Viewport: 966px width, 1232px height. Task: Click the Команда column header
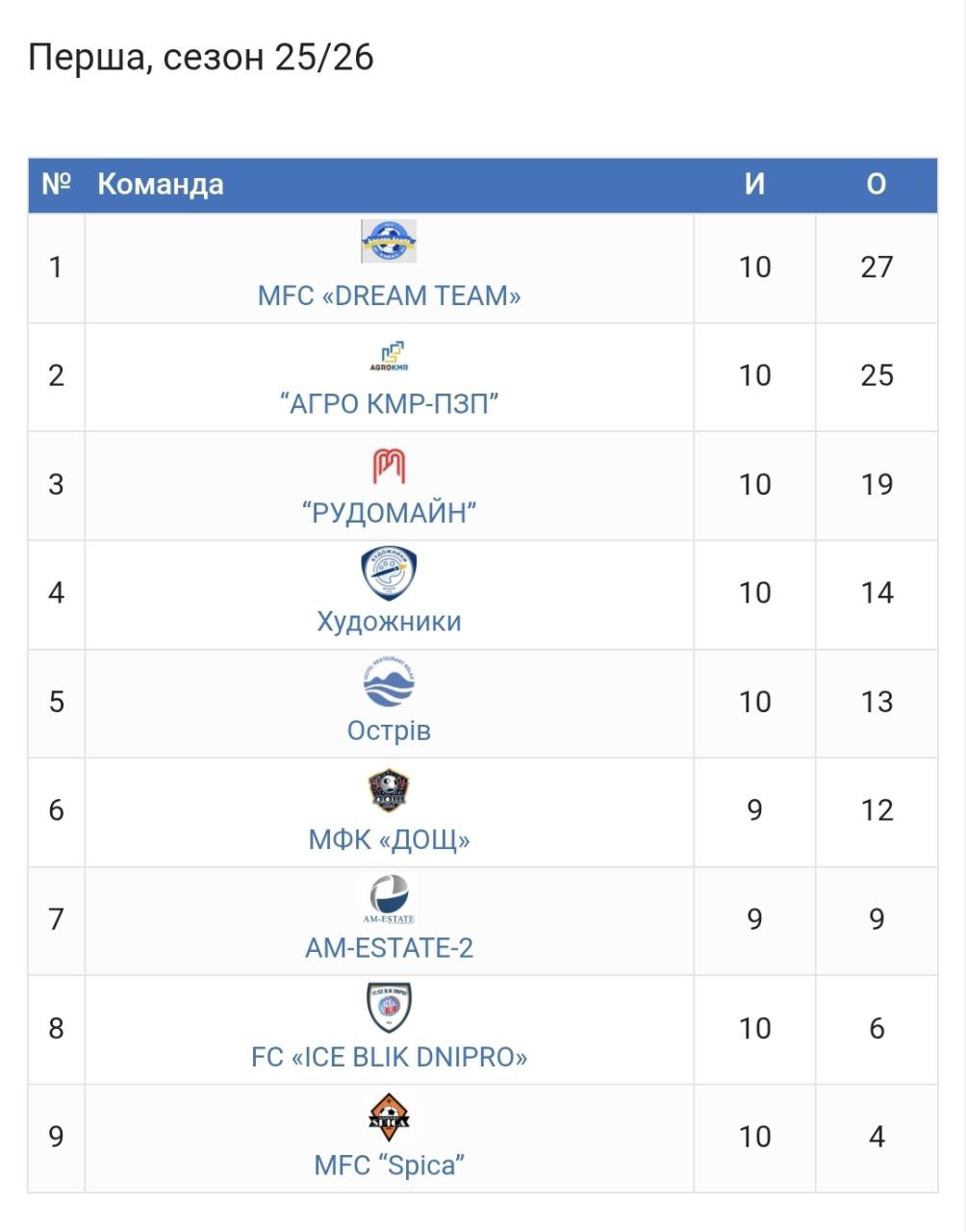click(x=161, y=184)
